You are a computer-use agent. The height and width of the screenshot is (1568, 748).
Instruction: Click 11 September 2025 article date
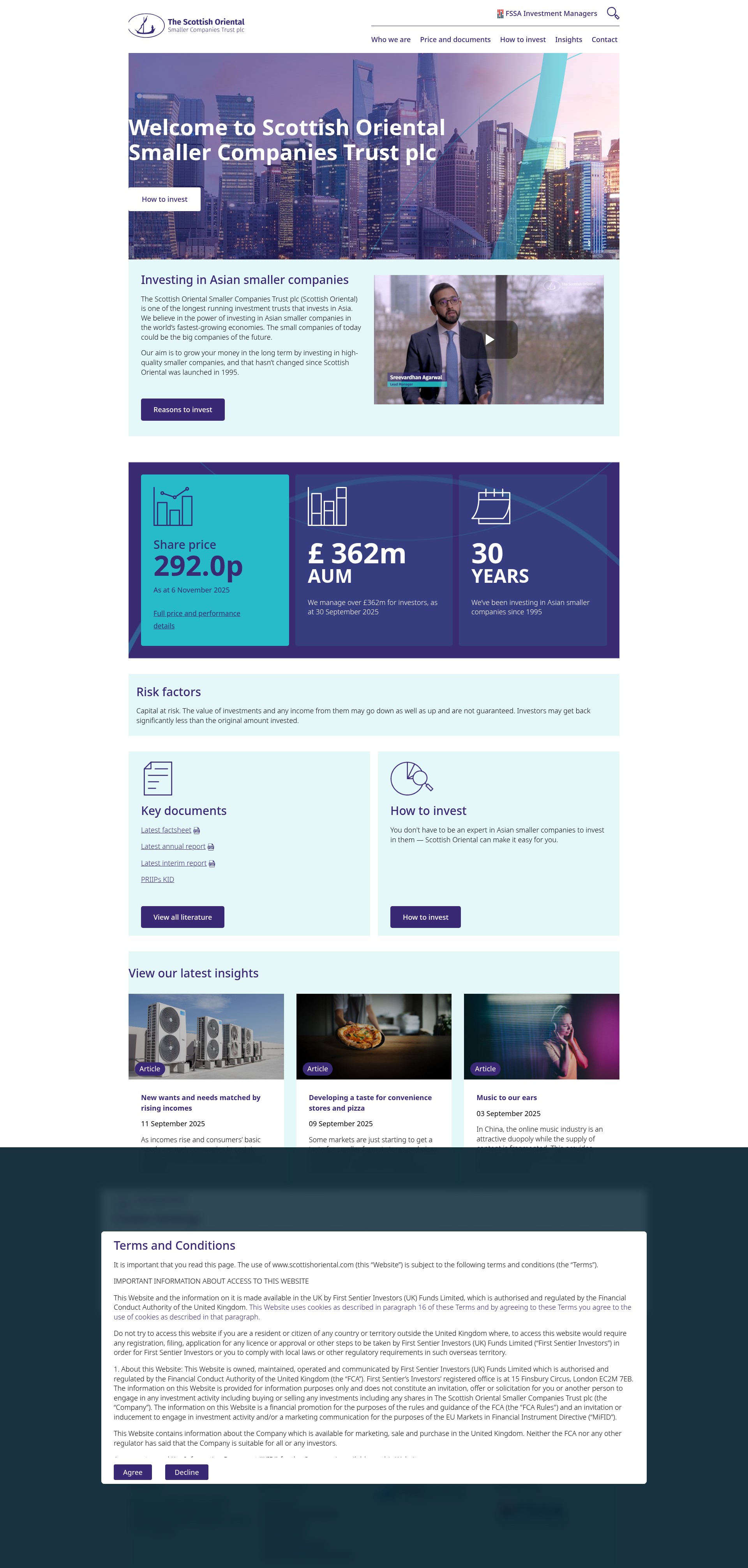pyautogui.click(x=173, y=1124)
